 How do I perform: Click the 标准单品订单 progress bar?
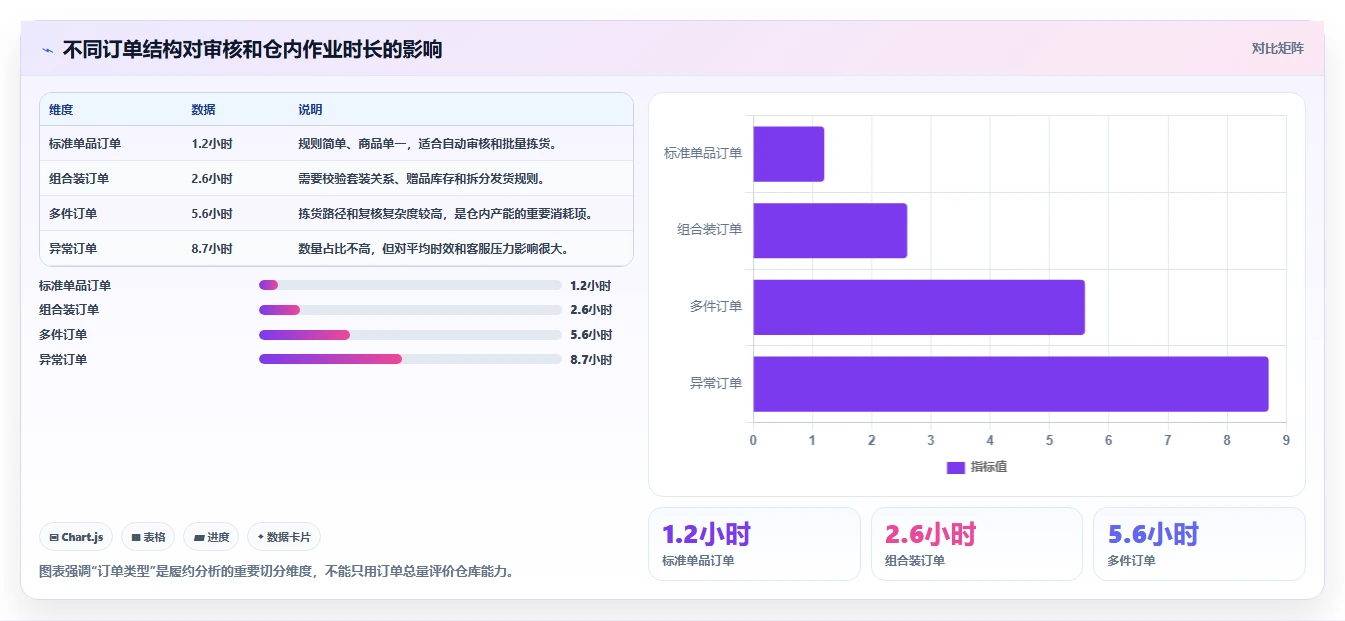(410, 285)
